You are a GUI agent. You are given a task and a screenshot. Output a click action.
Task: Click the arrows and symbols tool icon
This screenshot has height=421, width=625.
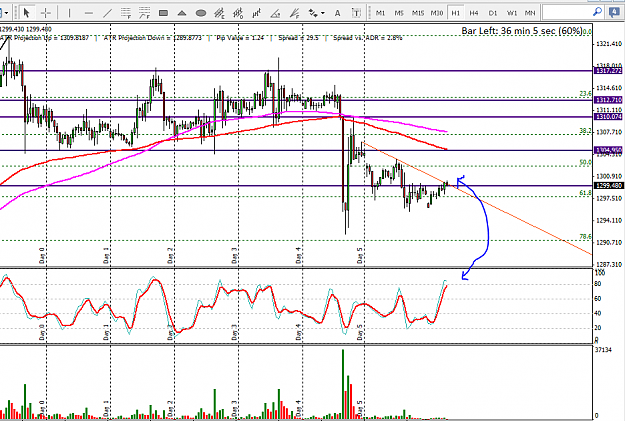point(313,13)
